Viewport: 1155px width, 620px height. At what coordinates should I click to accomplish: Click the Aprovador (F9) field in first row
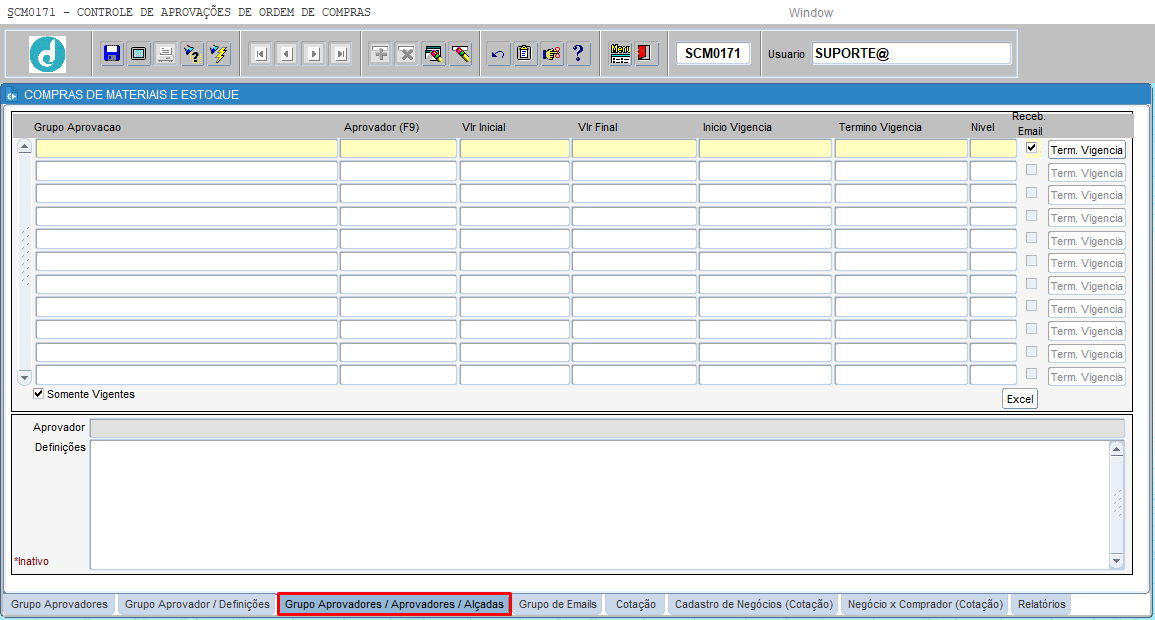(398, 149)
